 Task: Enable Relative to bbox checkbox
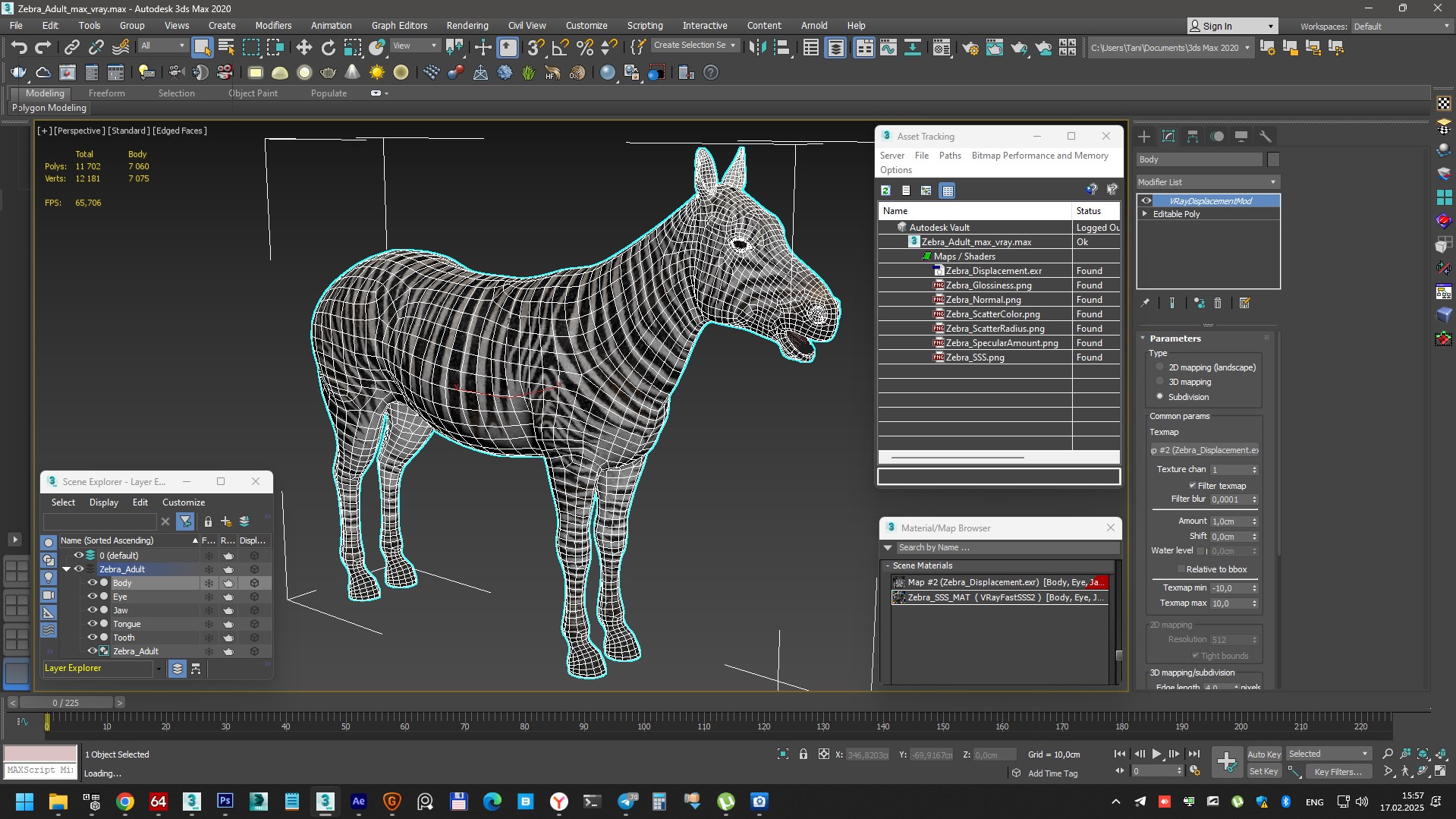[x=1181, y=569]
